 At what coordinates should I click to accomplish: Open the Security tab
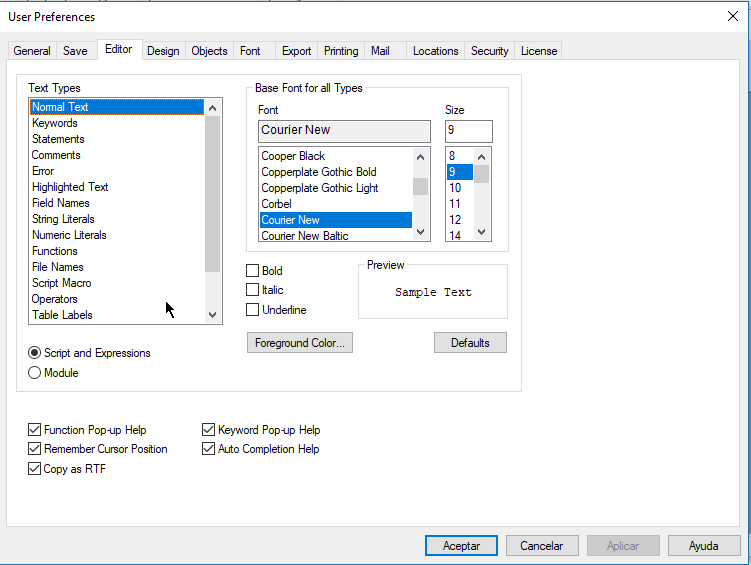(x=489, y=51)
